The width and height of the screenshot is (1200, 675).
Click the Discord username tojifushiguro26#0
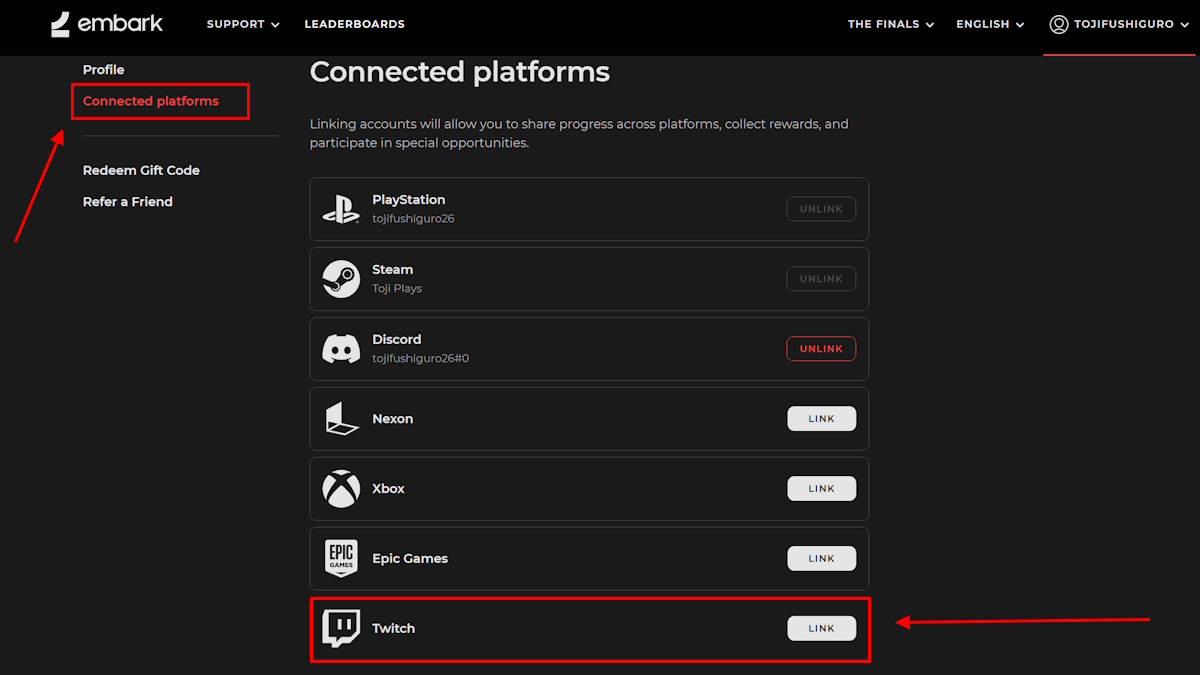click(x=420, y=358)
